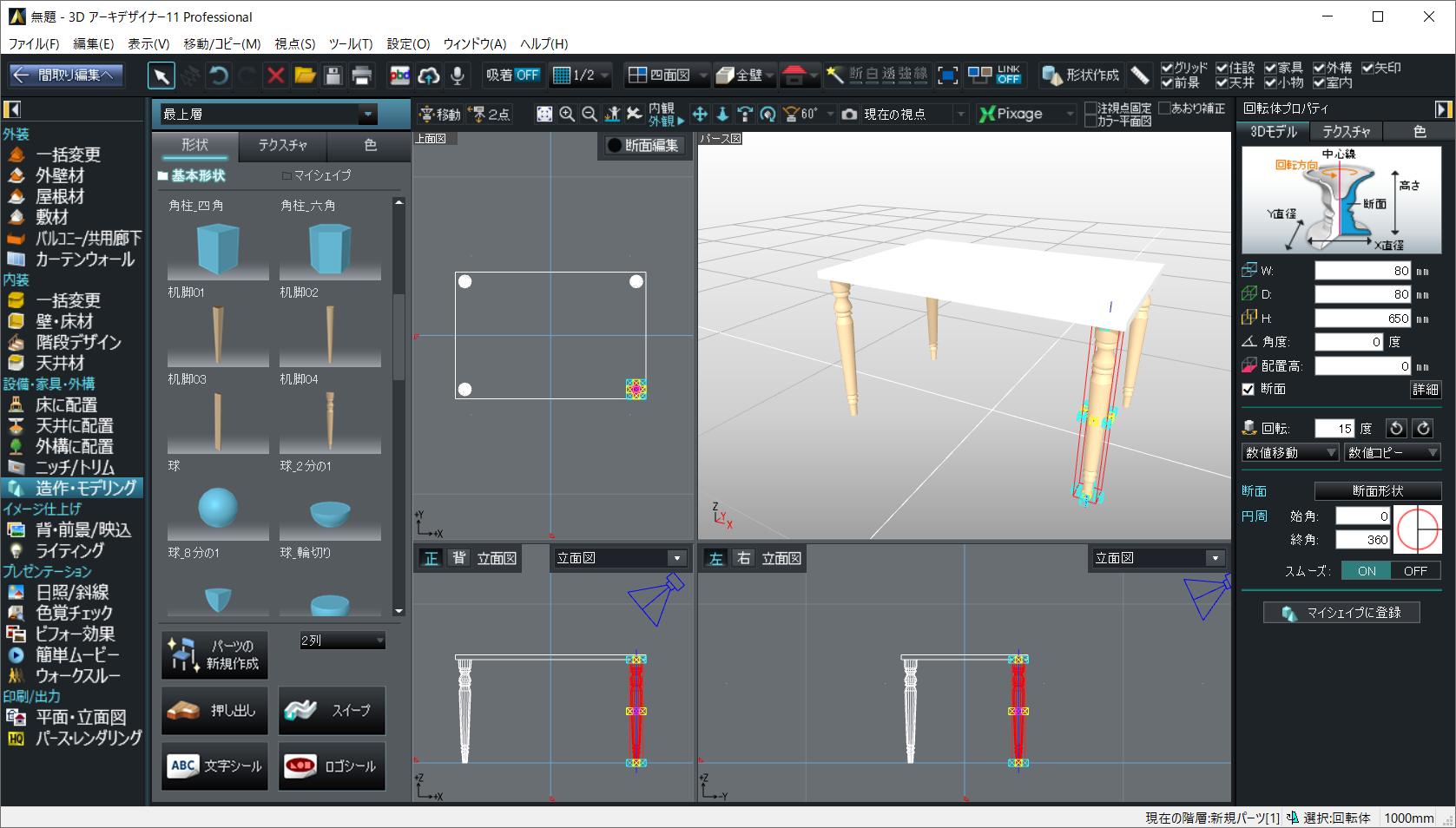The height and width of the screenshot is (828, 1456).
Task: Toggle the 家具 visibility checkbox
Action: point(1270,68)
